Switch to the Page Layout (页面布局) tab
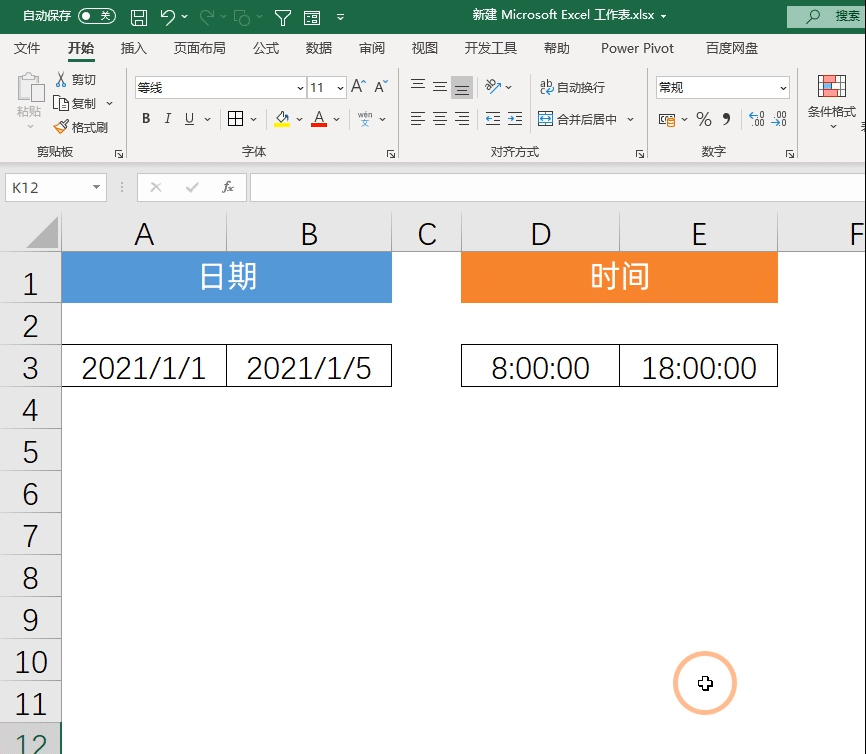 (199, 48)
